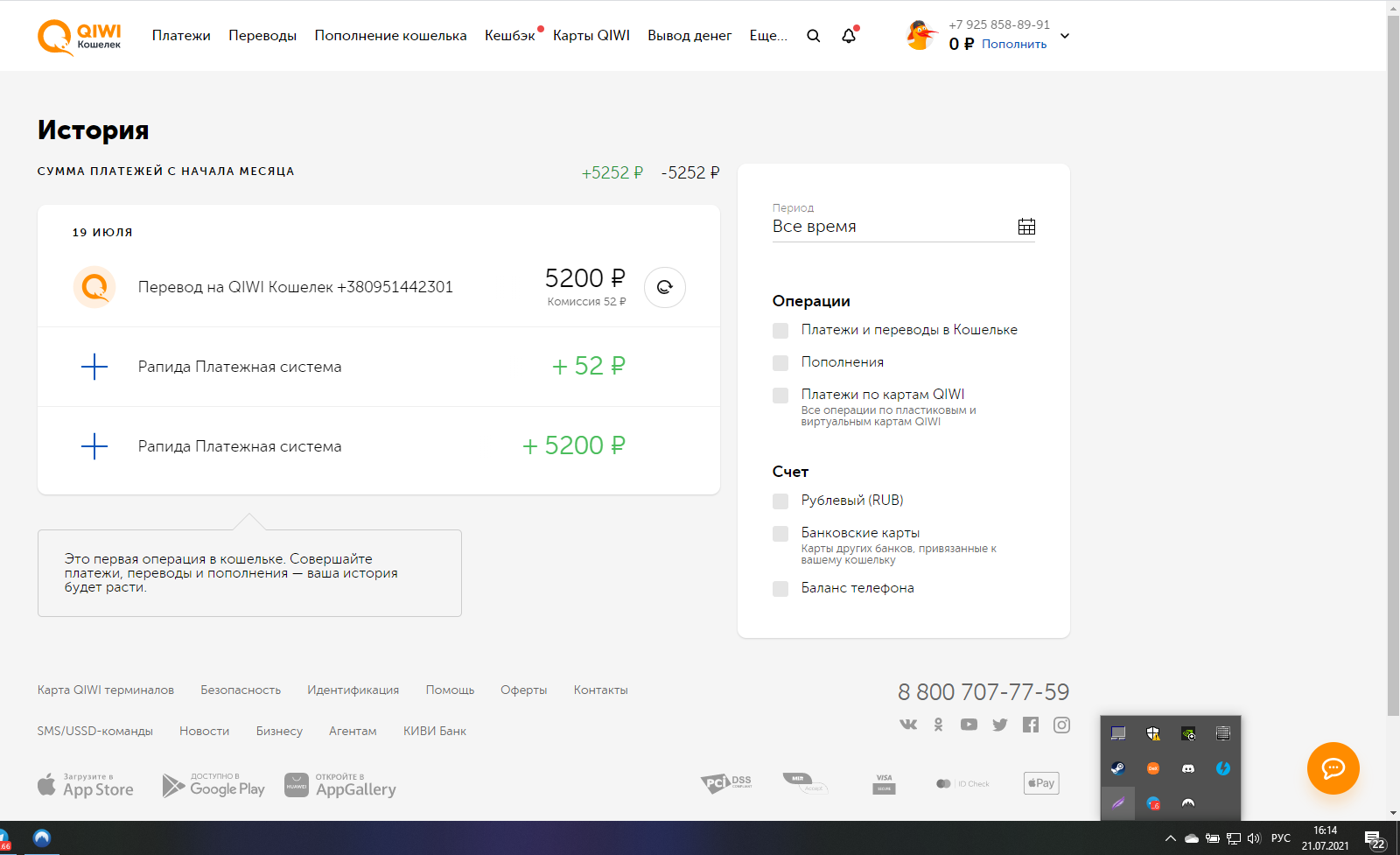This screenshot has width=1400, height=855.
Task: Check 'Платежи по картам QIWI' filter
Action: (780, 396)
